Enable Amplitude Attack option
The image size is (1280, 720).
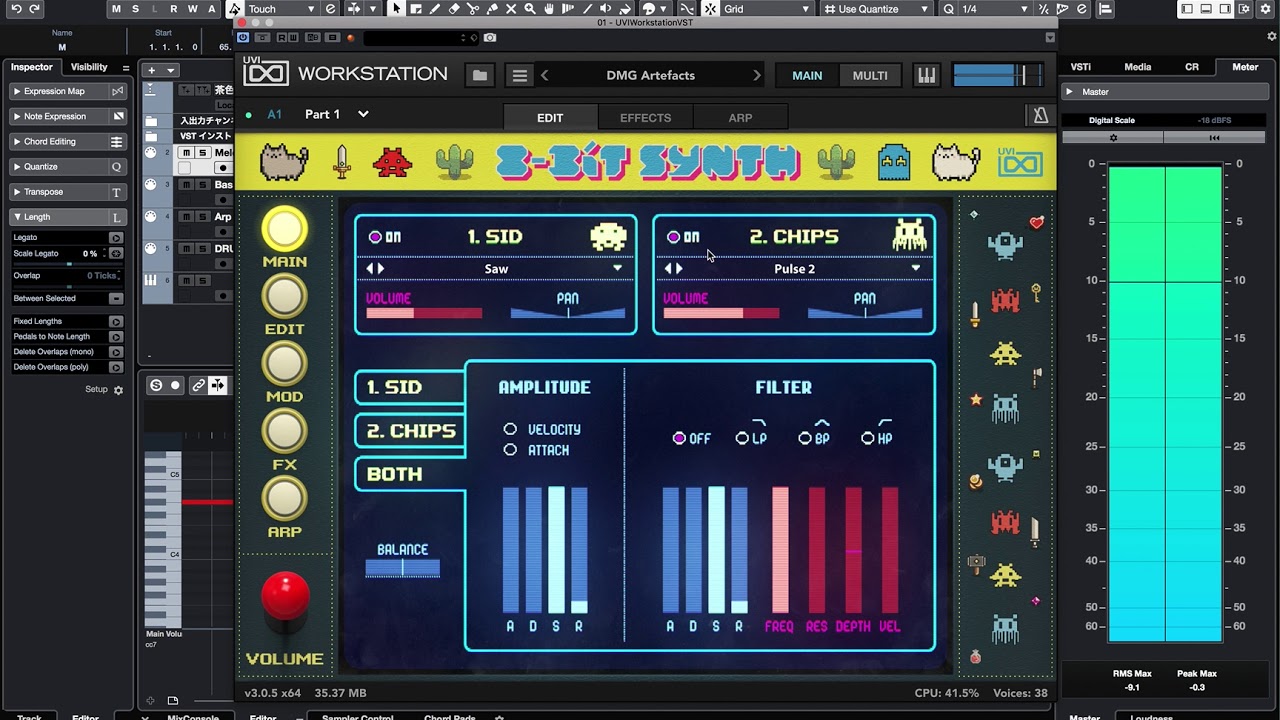point(510,450)
